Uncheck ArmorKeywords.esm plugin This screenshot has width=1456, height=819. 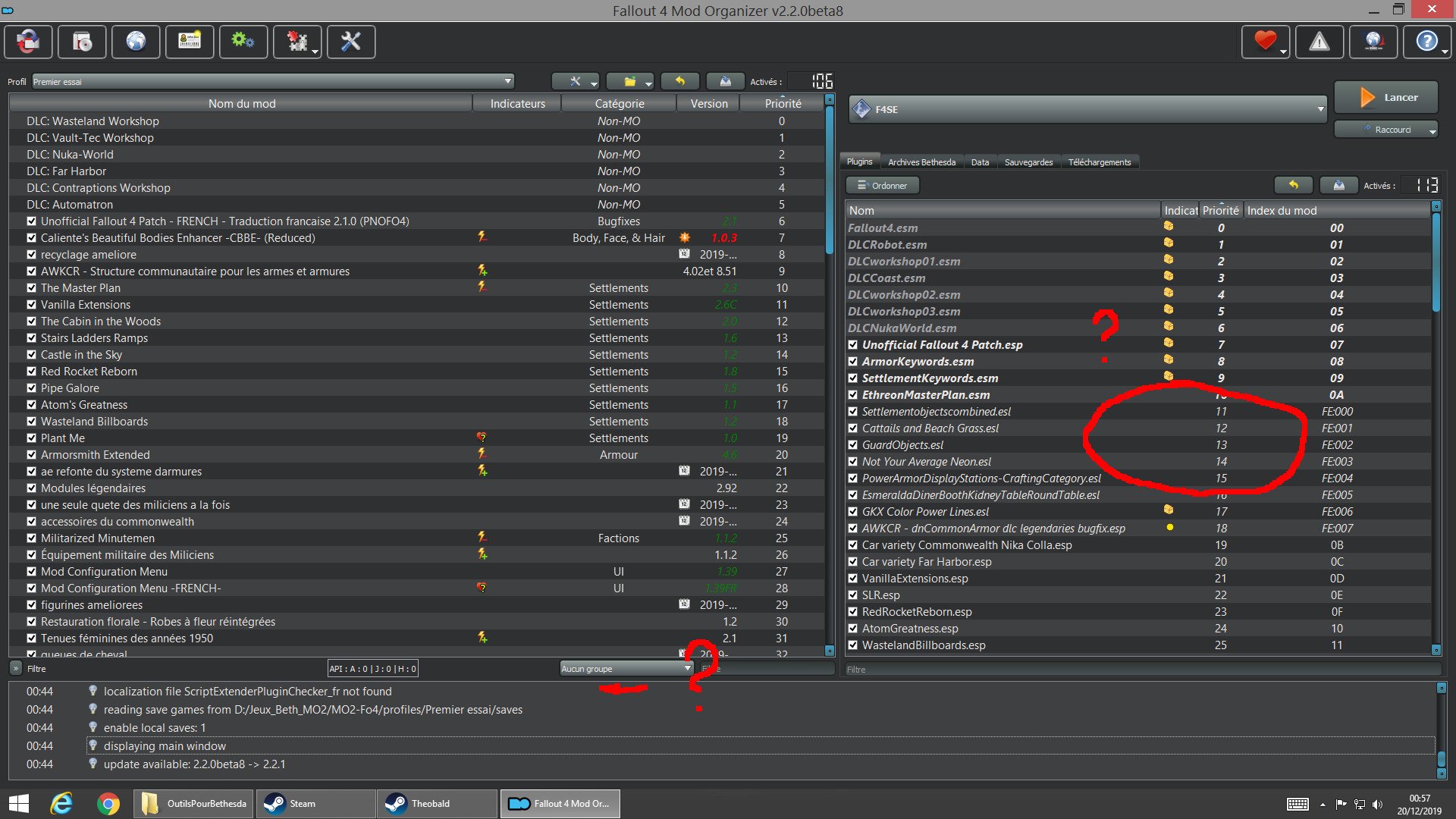pos(852,362)
